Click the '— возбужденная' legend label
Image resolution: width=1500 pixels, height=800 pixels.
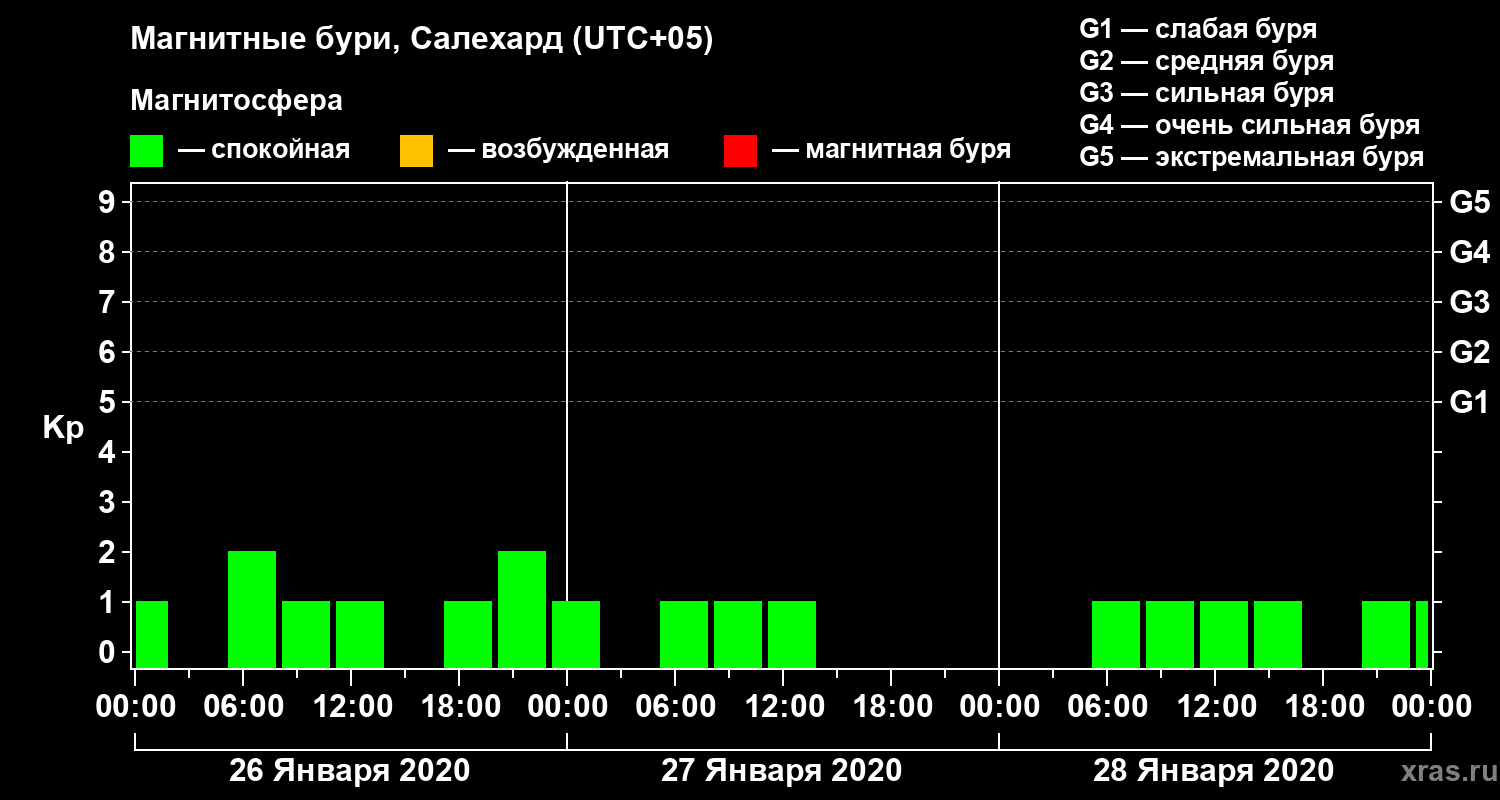(558, 150)
